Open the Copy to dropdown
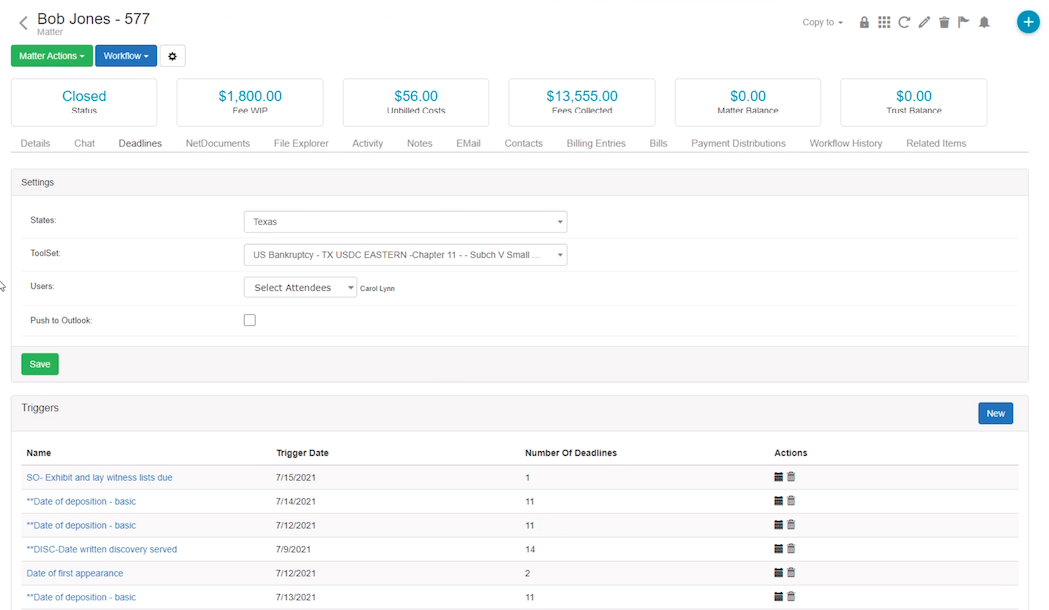Image resolution: width=1049 pixels, height=610 pixels. tap(822, 22)
